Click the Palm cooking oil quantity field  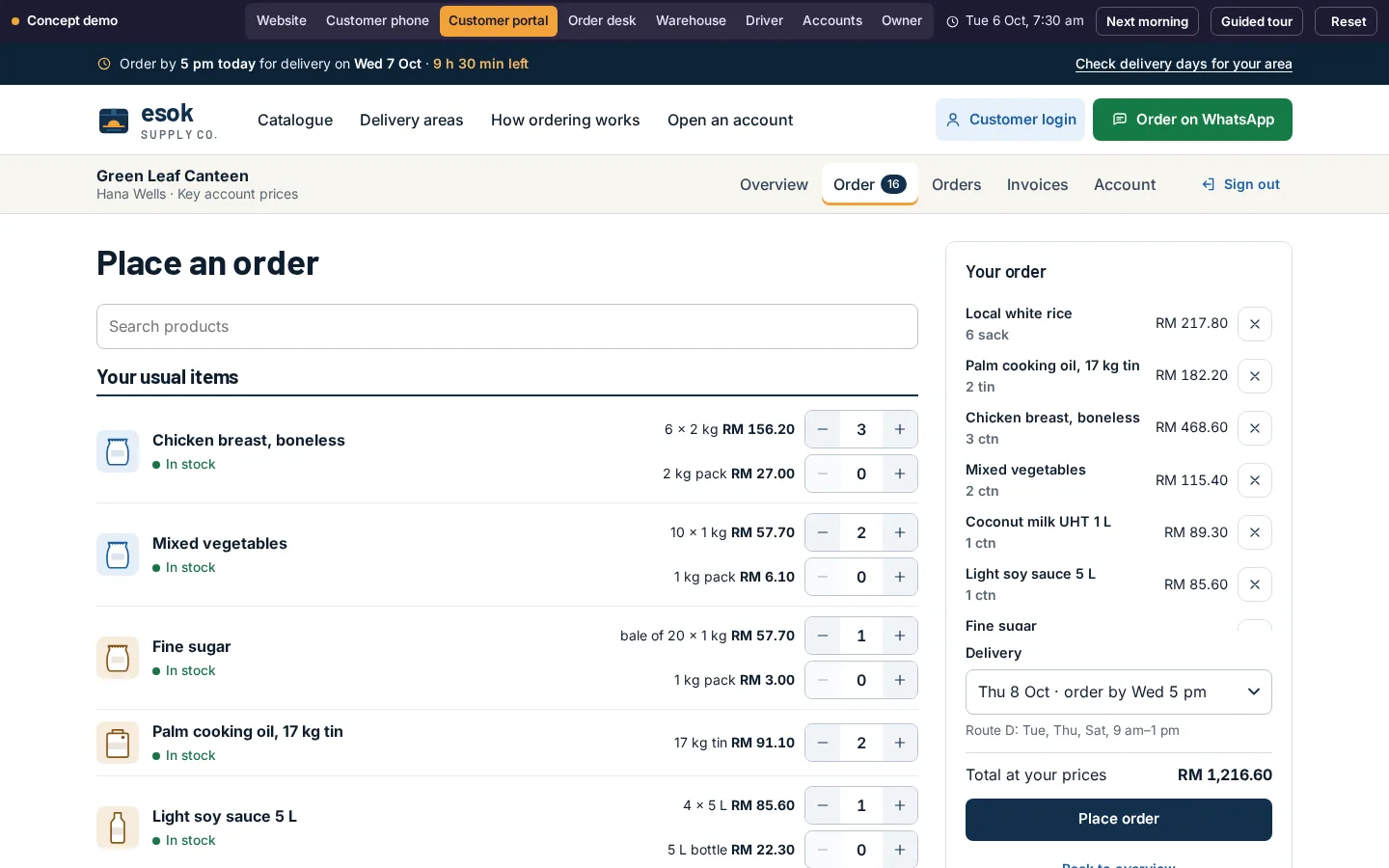(861, 743)
